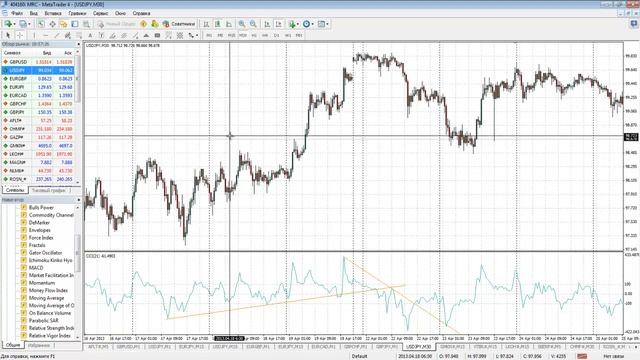The image size is (640, 360).
Task: Switch chart to line chart mode
Action: pyautogui.click(x=229, y=24)
